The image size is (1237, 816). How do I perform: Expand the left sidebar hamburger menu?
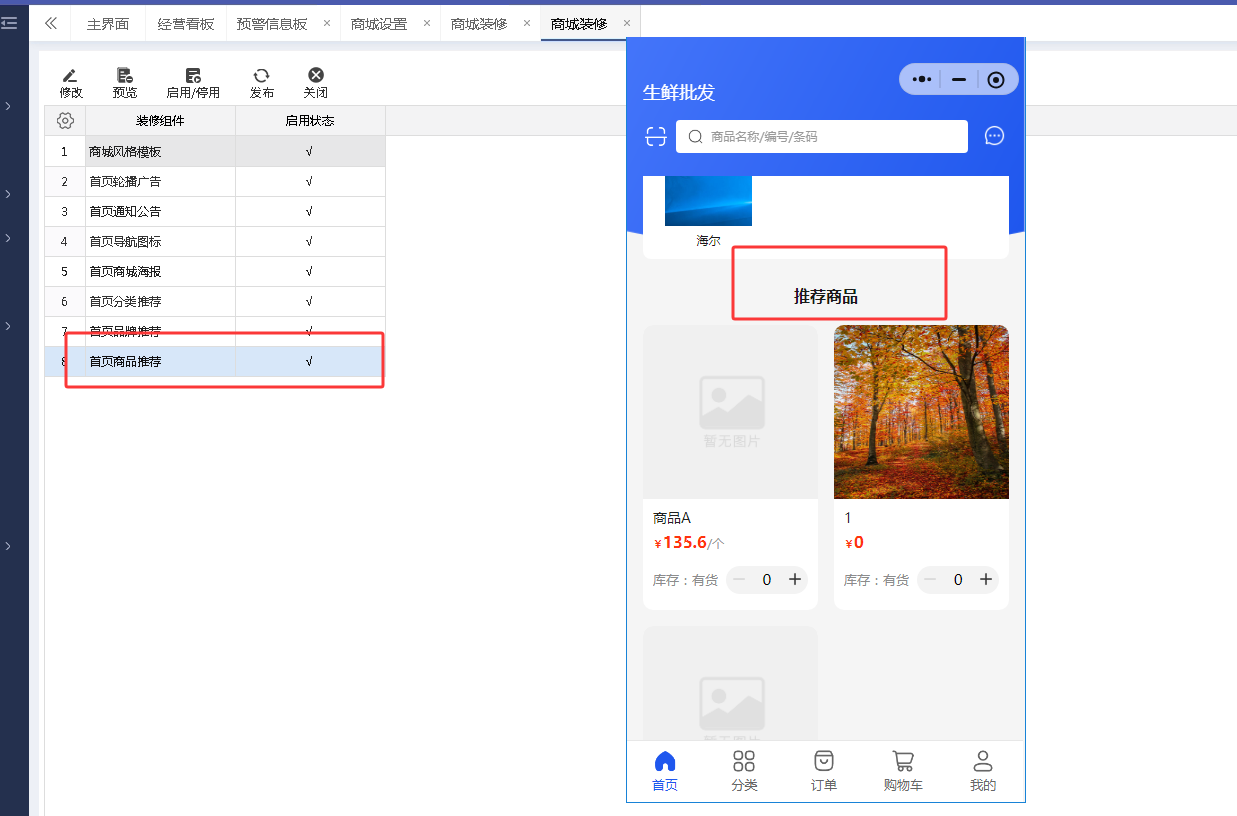click(9, 22)
